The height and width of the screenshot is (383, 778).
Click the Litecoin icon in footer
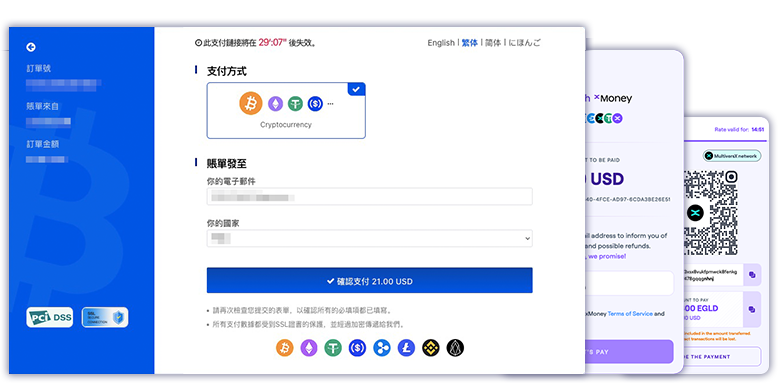[x=406, y=348]
